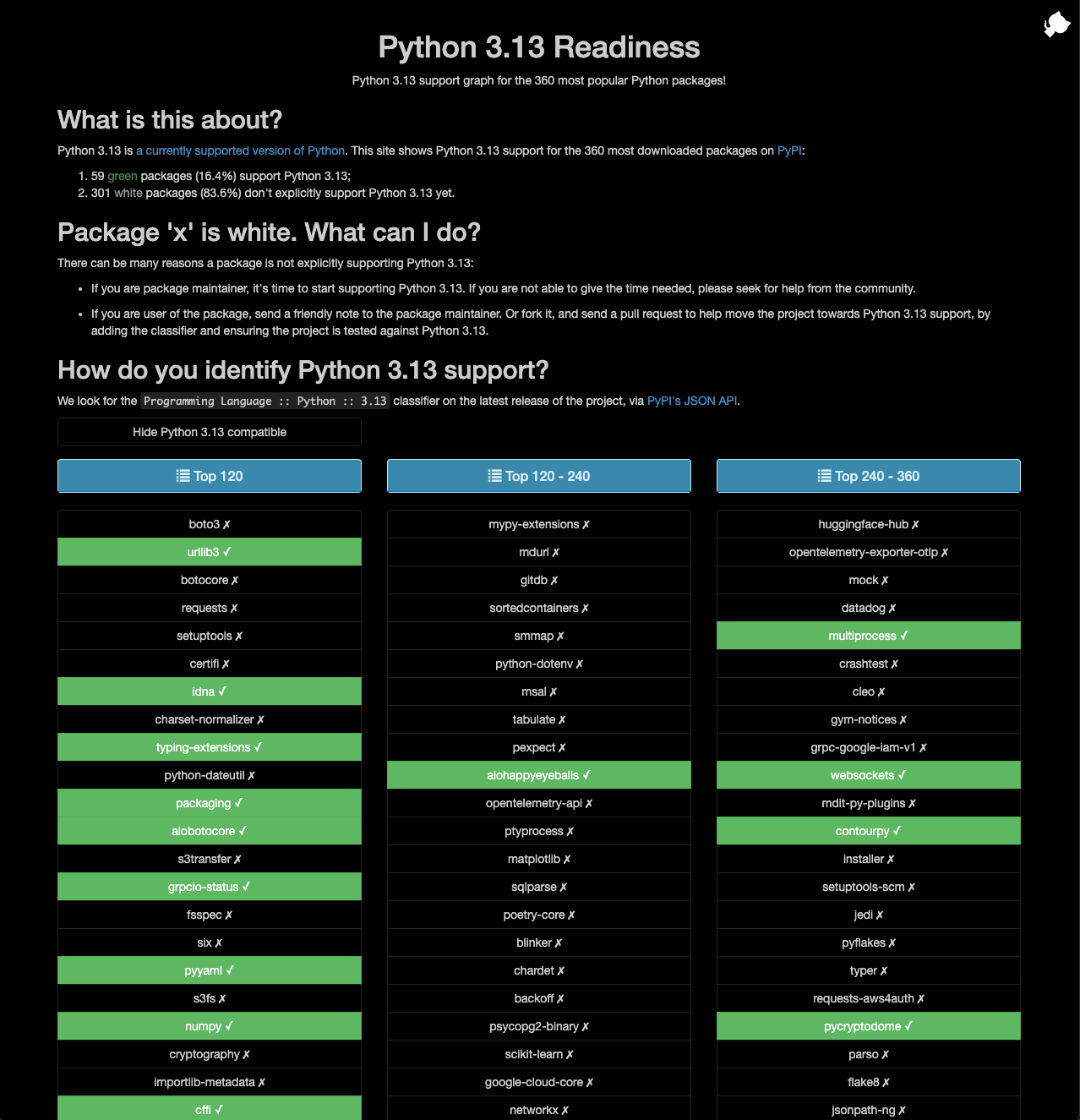Select the blinker package row
This screenshot has width=1080, height=1120.
pyautogui.click(x=539, y=942)
